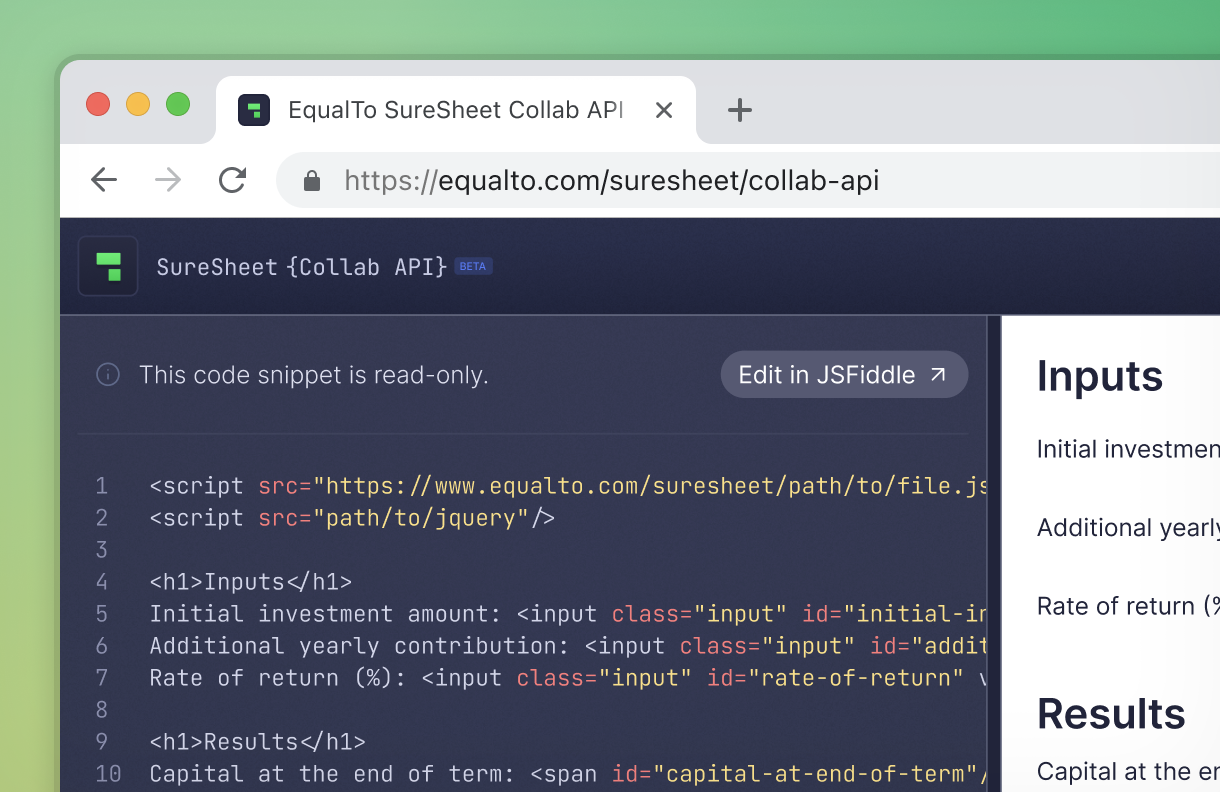Click the <h1>Results</h1> code line
1220x792 pixels.
(258, 742)
